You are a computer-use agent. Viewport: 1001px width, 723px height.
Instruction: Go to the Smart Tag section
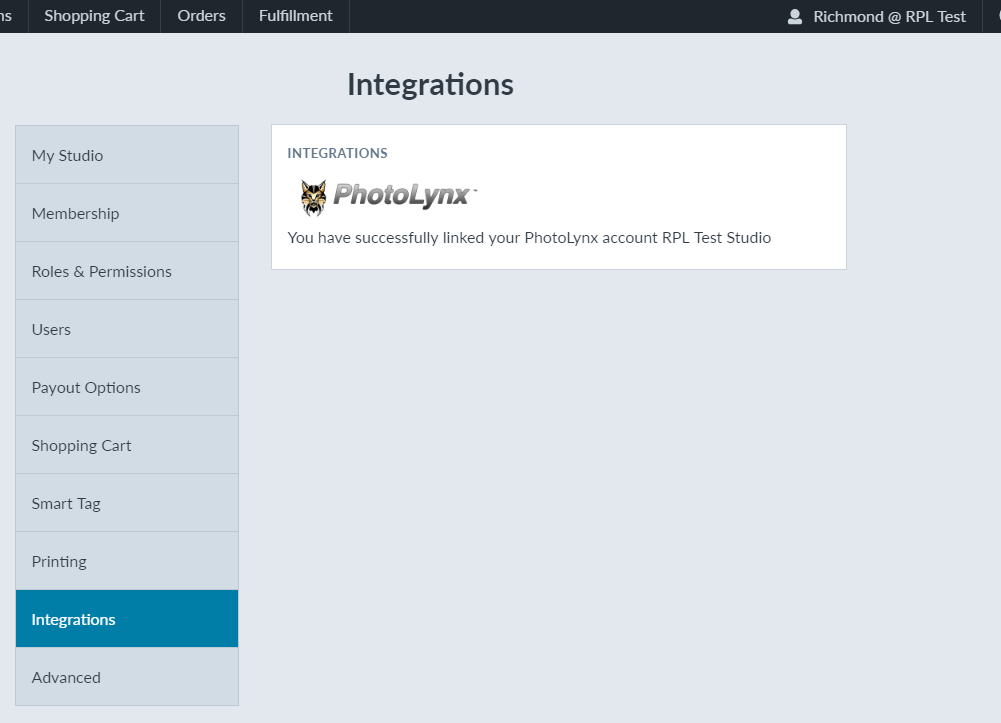[127, 503]
